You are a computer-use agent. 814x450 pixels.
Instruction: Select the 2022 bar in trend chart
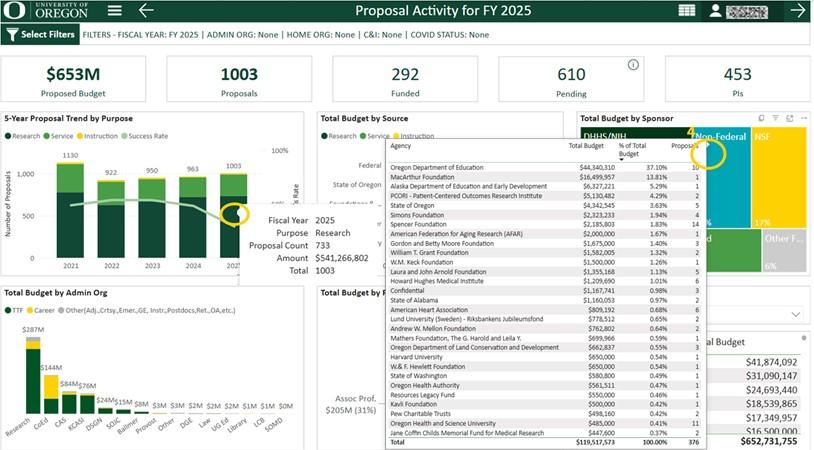coord(111,219)
